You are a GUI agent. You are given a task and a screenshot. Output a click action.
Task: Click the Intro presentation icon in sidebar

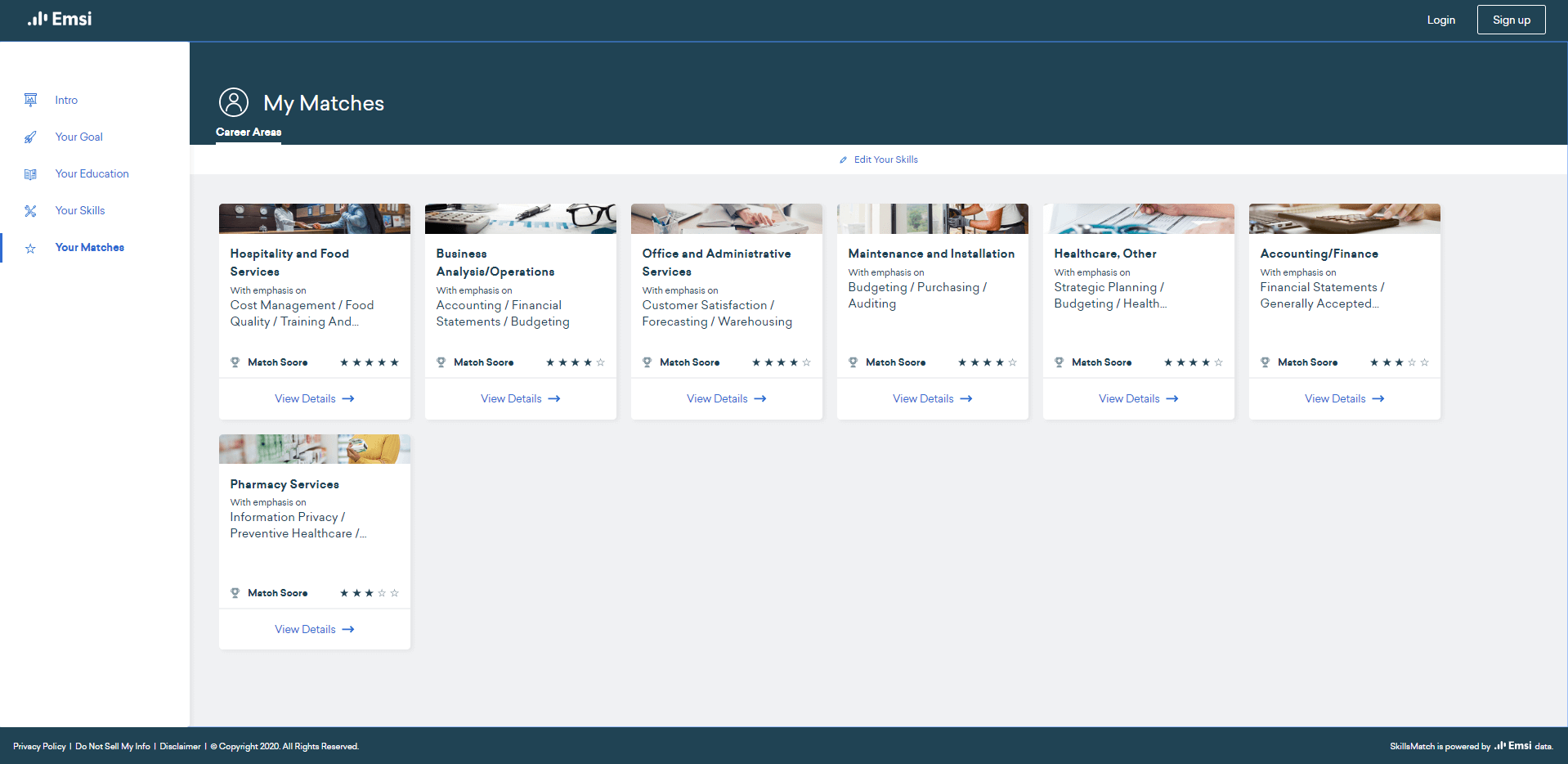pyautogui.click(x=30, y=100)
